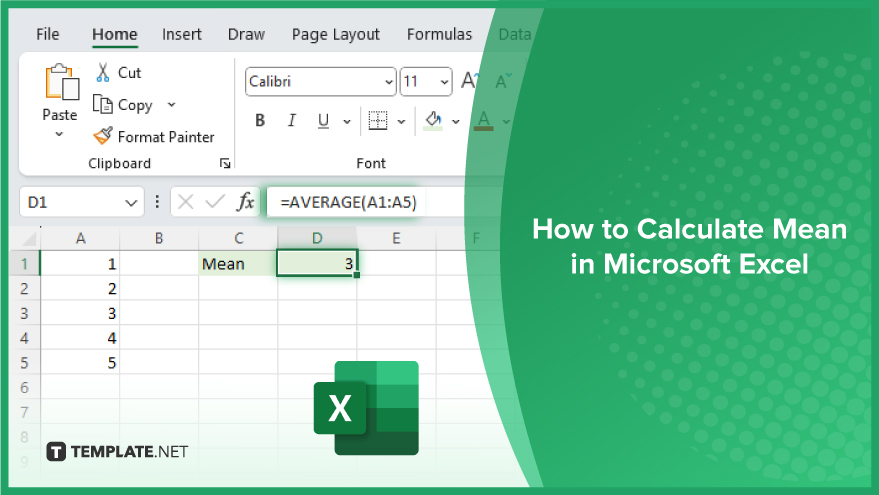Click the Insert Function fx icon
The image size is (879, 495).
click(246, 202)
